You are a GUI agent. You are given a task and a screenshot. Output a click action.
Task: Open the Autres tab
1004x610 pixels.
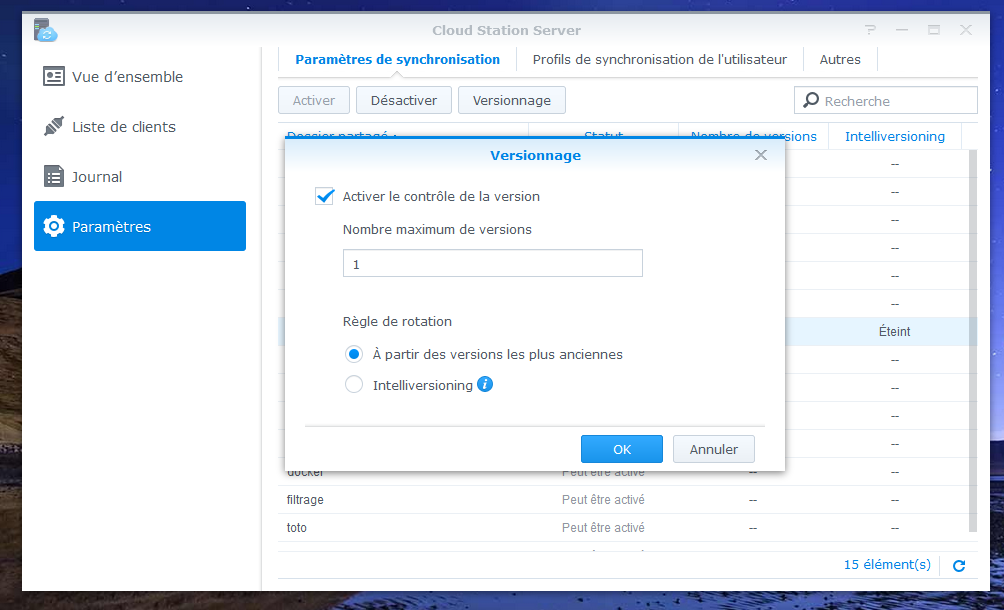840,60
